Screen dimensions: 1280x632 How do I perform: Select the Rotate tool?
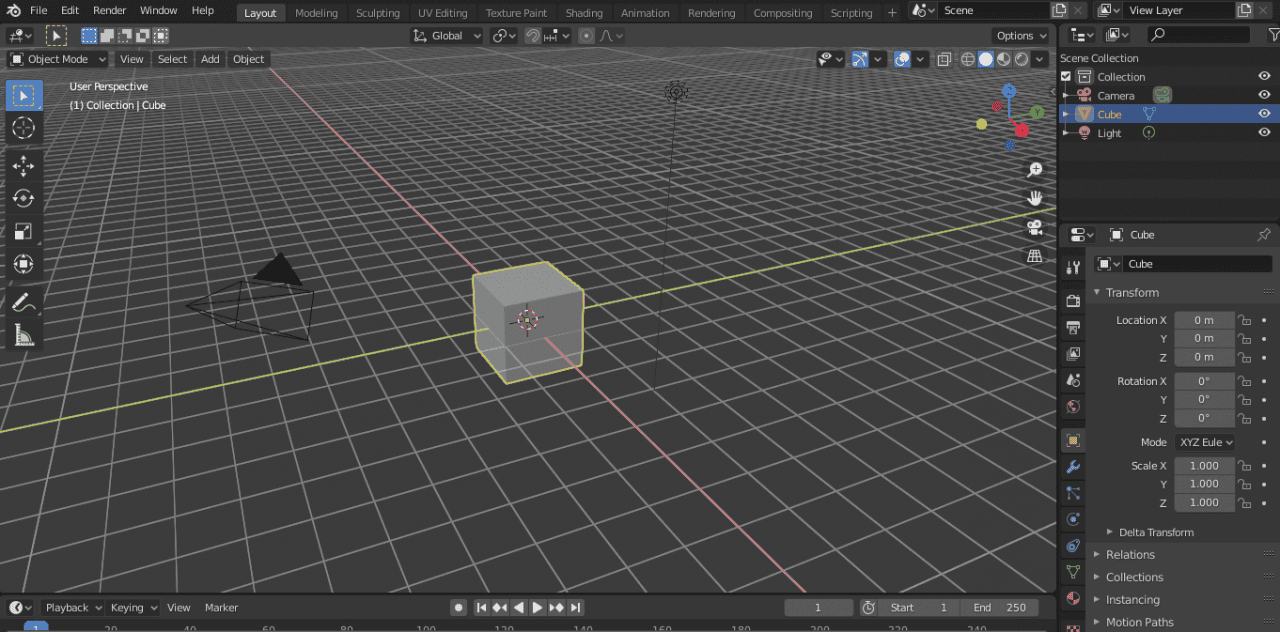tap(24, 199)
